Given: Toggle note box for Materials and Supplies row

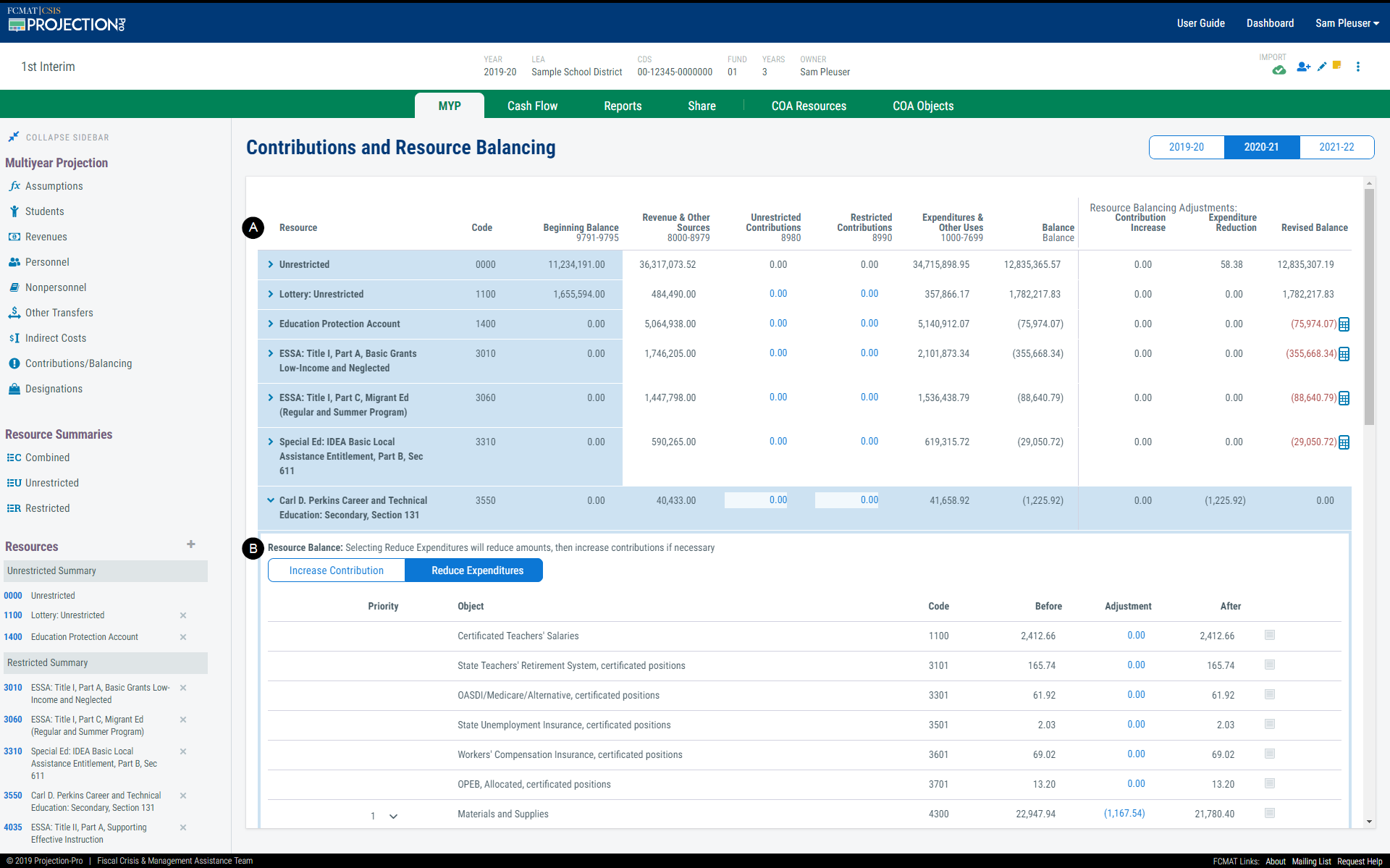Looking at the screenshot, I should click(x=1270, y=813).
